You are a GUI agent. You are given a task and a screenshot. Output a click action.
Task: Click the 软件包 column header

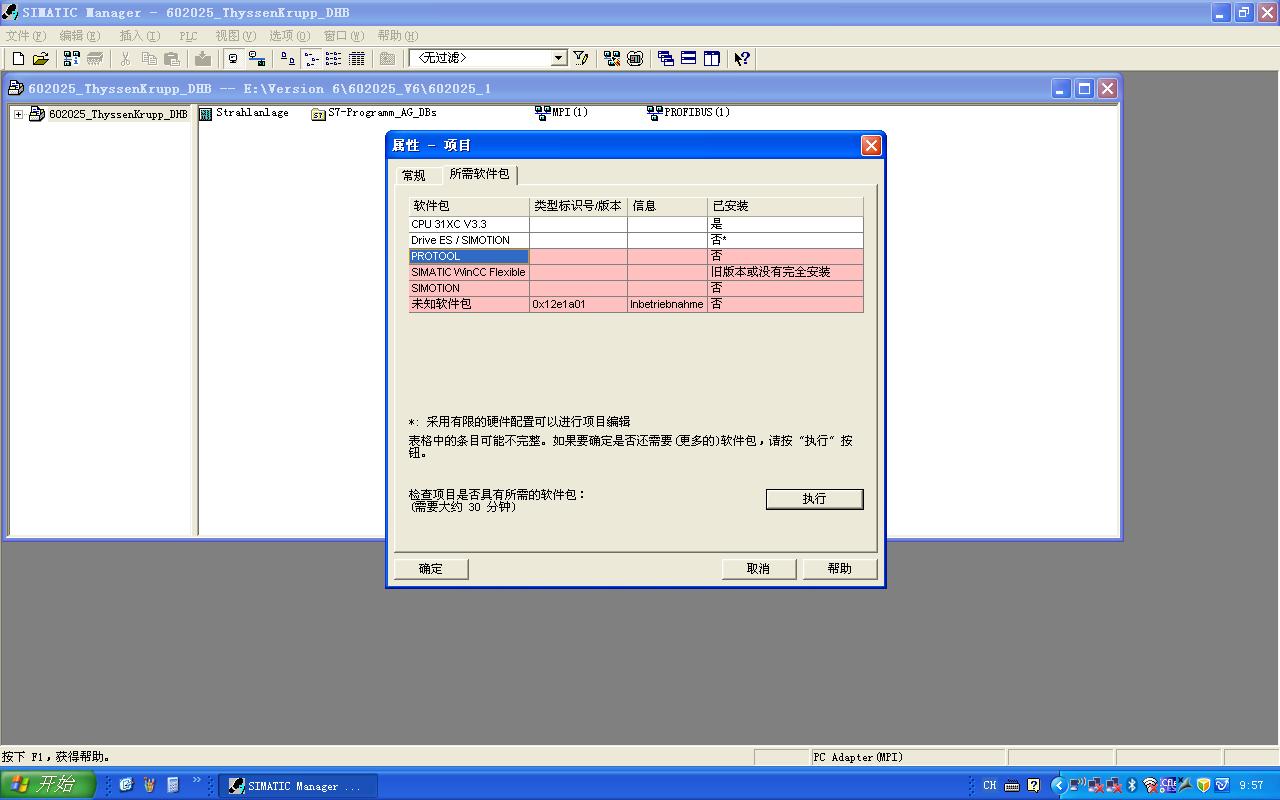point(469,206)
